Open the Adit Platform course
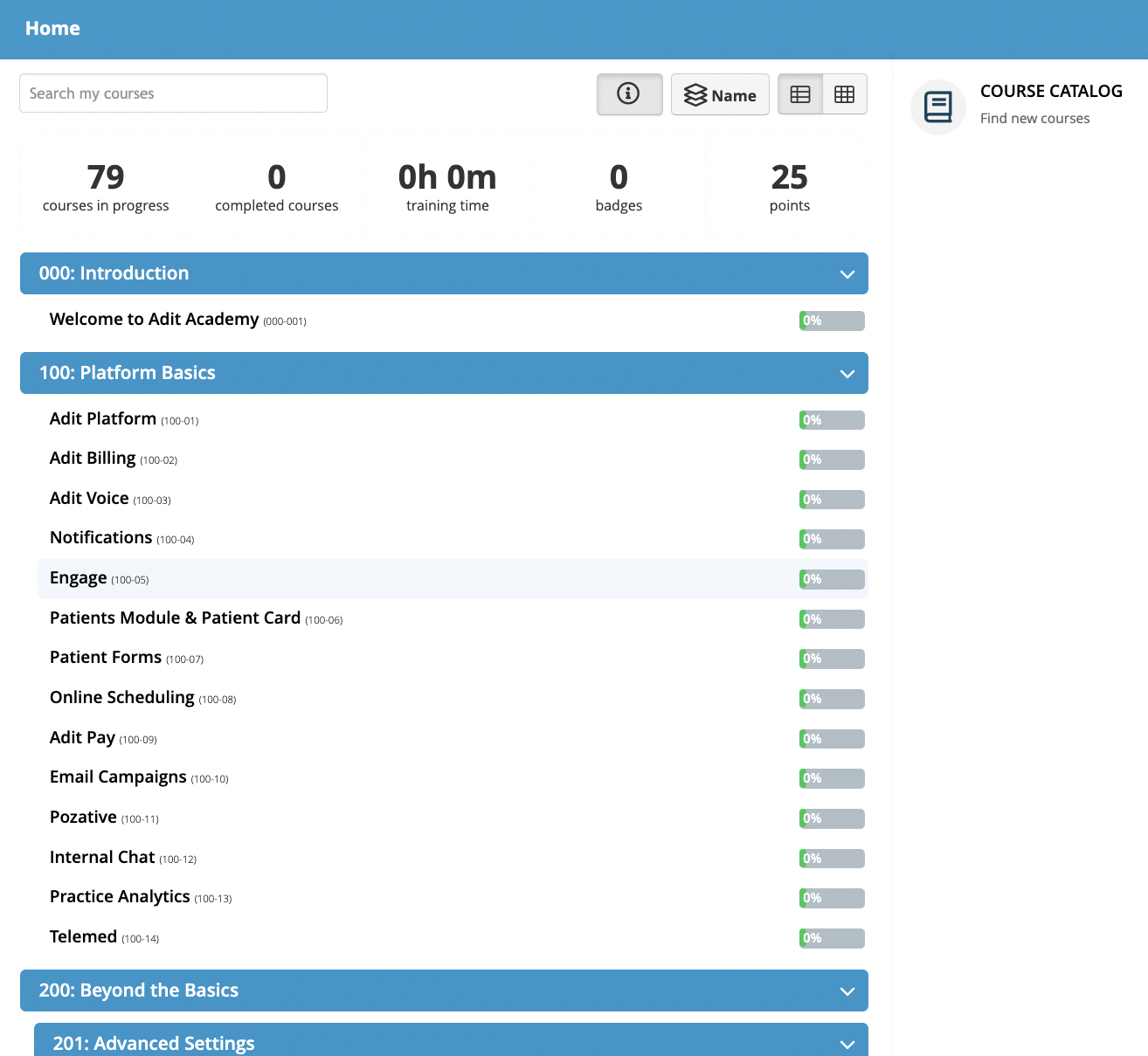The image size is (1148, 1056). (x=103, y=419)
